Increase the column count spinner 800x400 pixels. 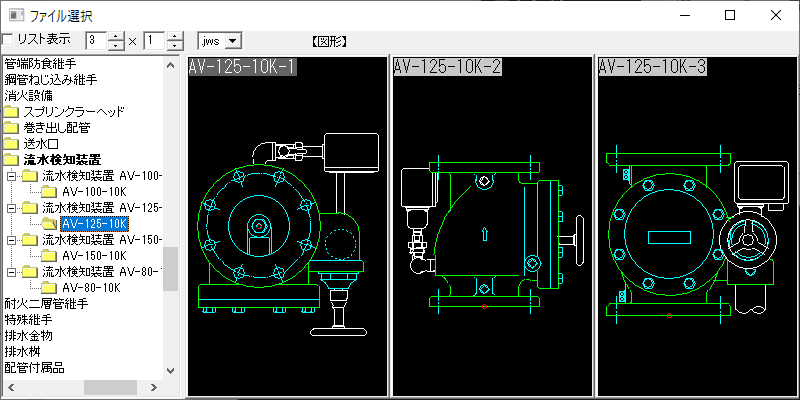pyautogui.click(x=175, y=36)
